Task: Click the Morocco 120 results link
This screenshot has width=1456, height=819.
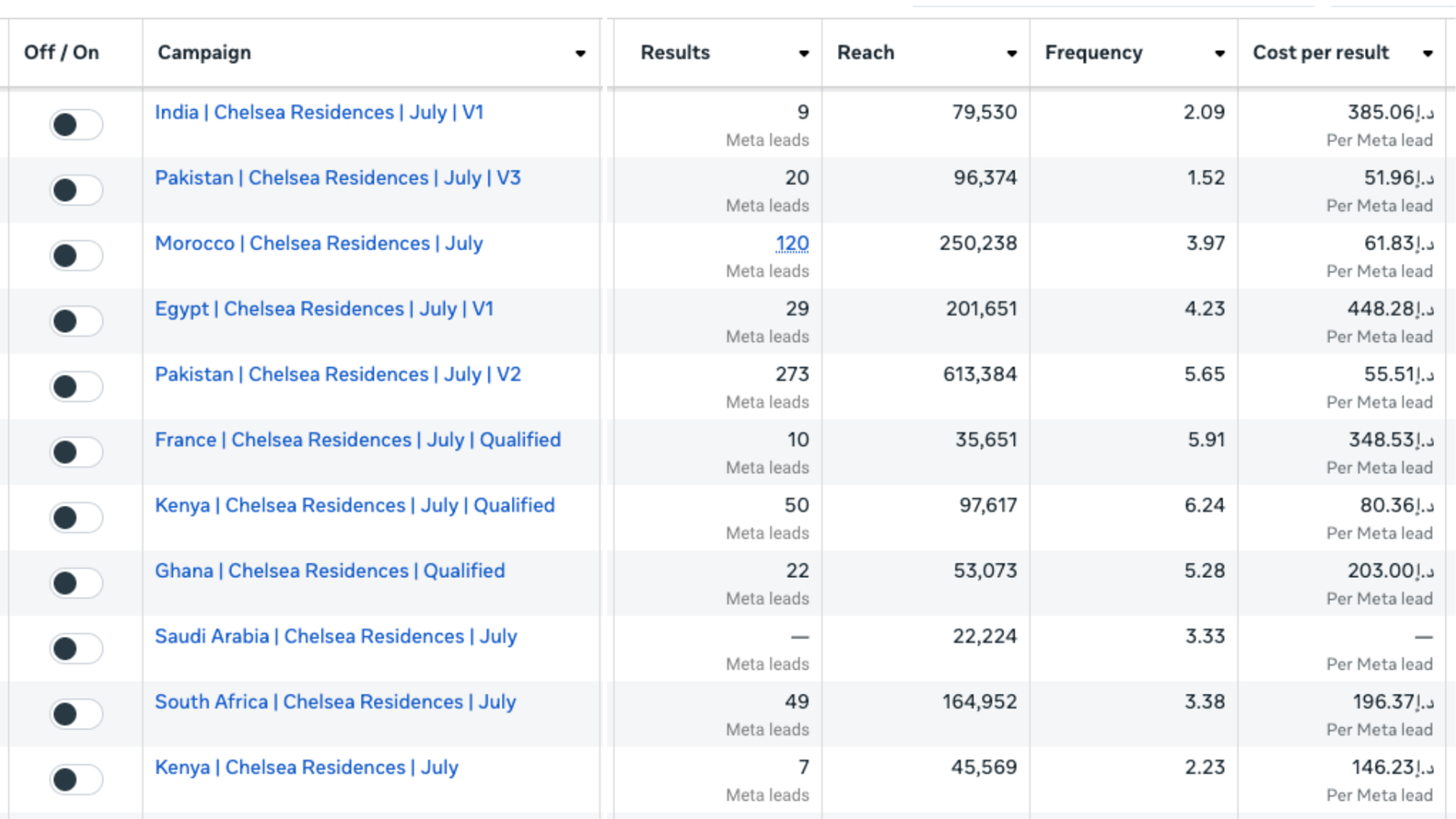Action: (x=792, y=244)
